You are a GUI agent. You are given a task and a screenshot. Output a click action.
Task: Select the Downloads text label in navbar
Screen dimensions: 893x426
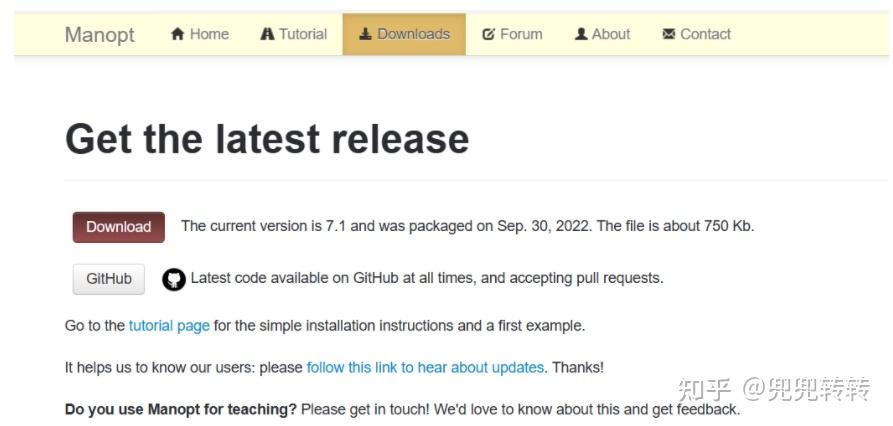(413, 34)
